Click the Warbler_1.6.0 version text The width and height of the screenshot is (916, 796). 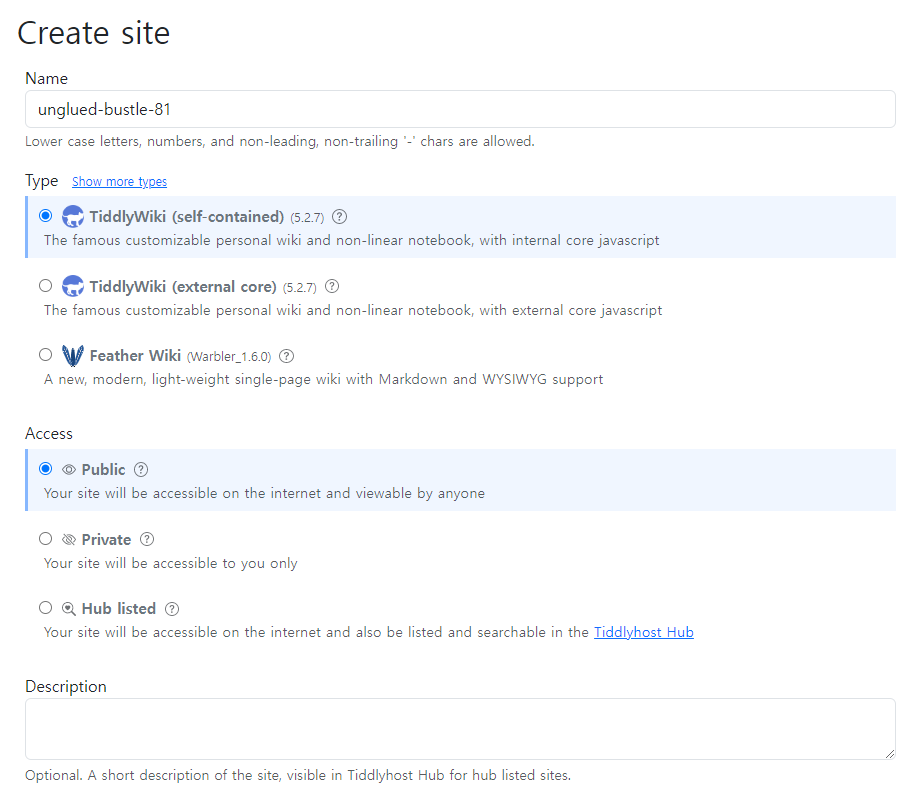pyautogui.click(x=229, y=356)
